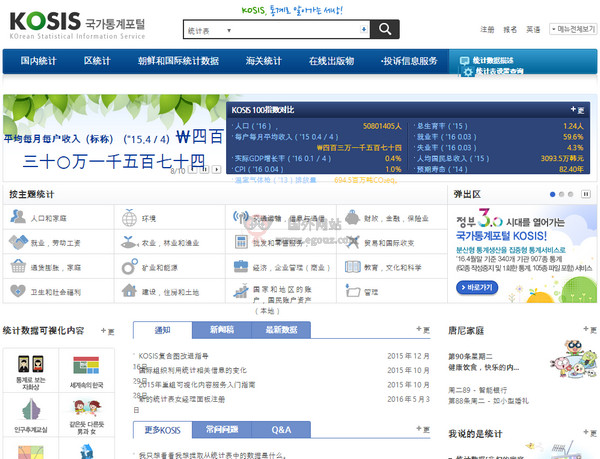Viewport: 600px width, 459px height.
Task: Click the 바로가기 button in the popup banner
Action: click(x=477, y=287)
